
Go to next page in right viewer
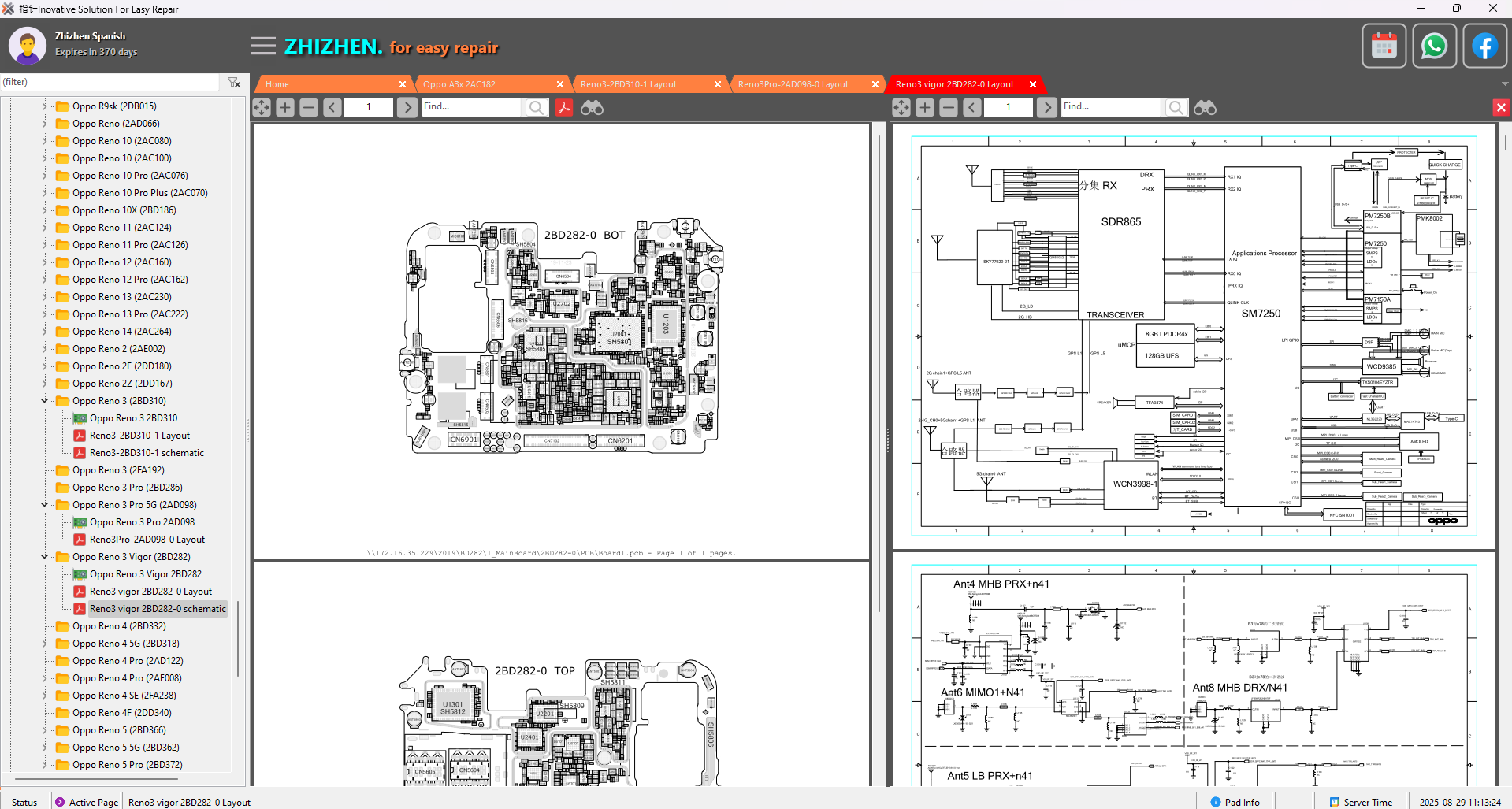1046,107
